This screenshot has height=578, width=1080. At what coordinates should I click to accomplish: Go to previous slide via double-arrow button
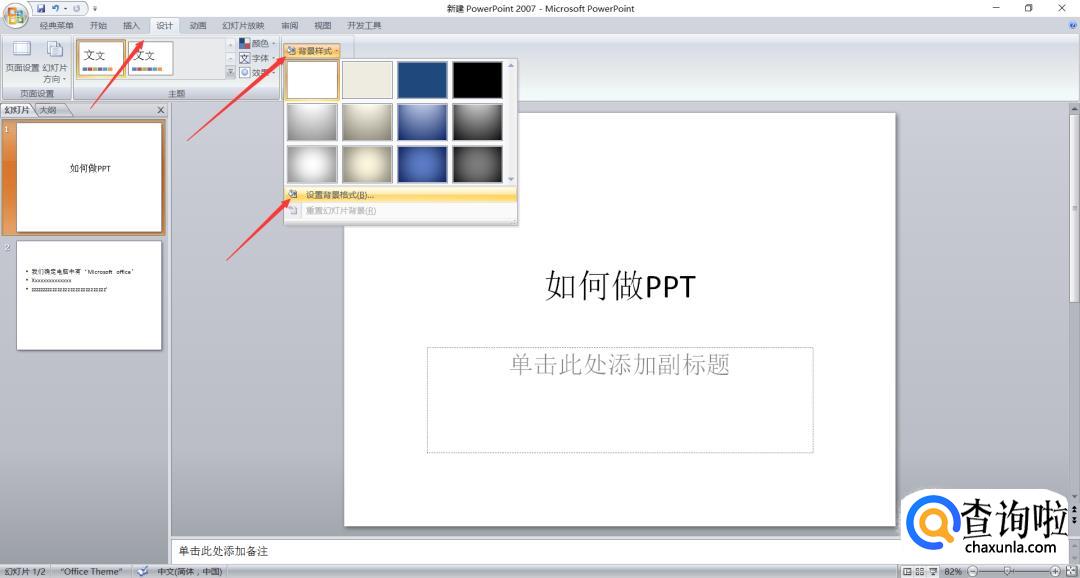1074,510
